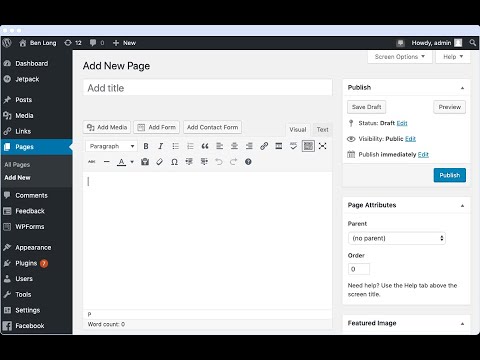This screenshot has width=480, height=360.
Task: Open the text color picker arrow
Action: [x=132, y=162]
